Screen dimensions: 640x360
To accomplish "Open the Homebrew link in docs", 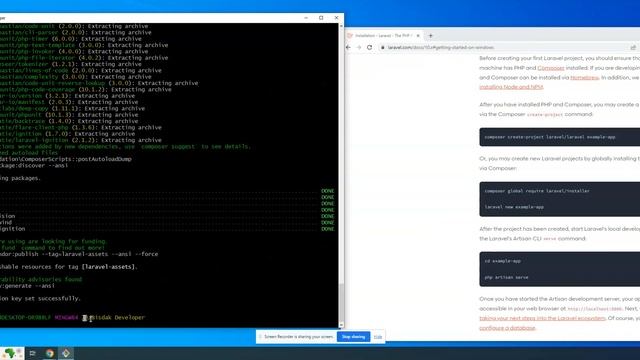I will point(584,77).
